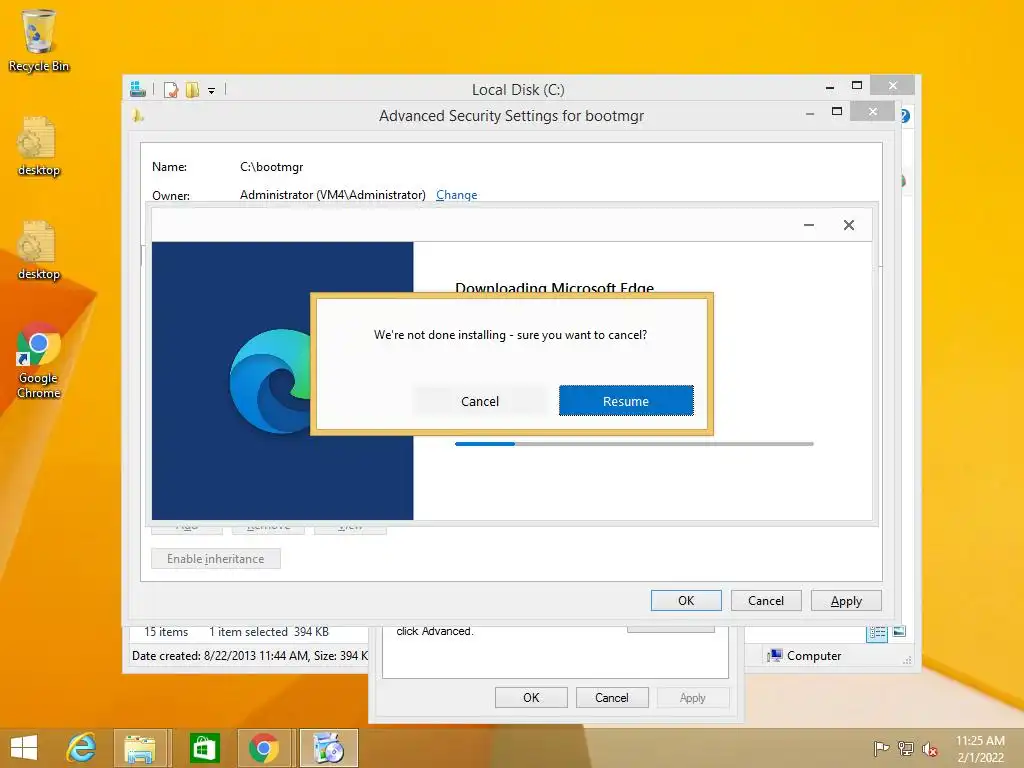Click New folder quick access toolbar icon
Viewport: 1024px width, 768px height.
[x=193, y=89]
